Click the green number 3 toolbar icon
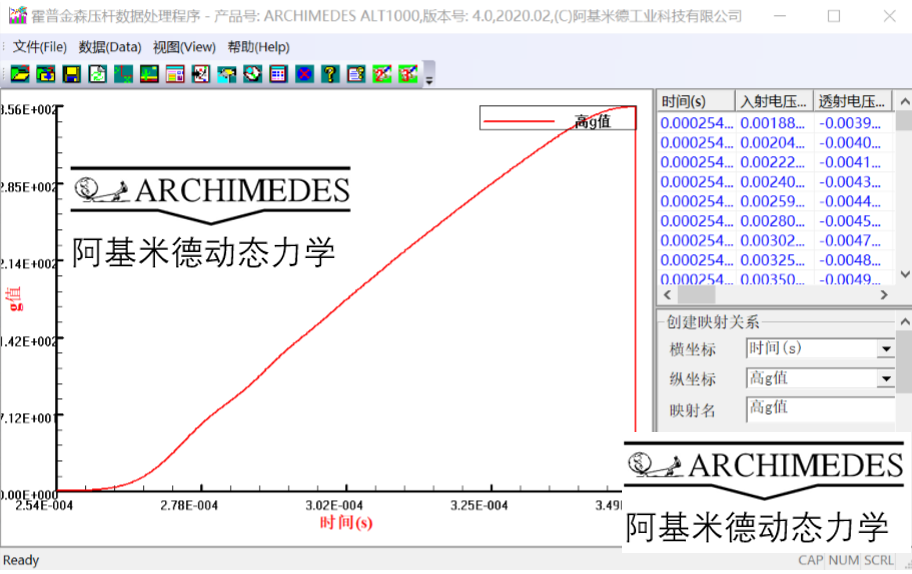Image resolution: width=912 pixels, height=574 pixels. click(x=408, y=74)
